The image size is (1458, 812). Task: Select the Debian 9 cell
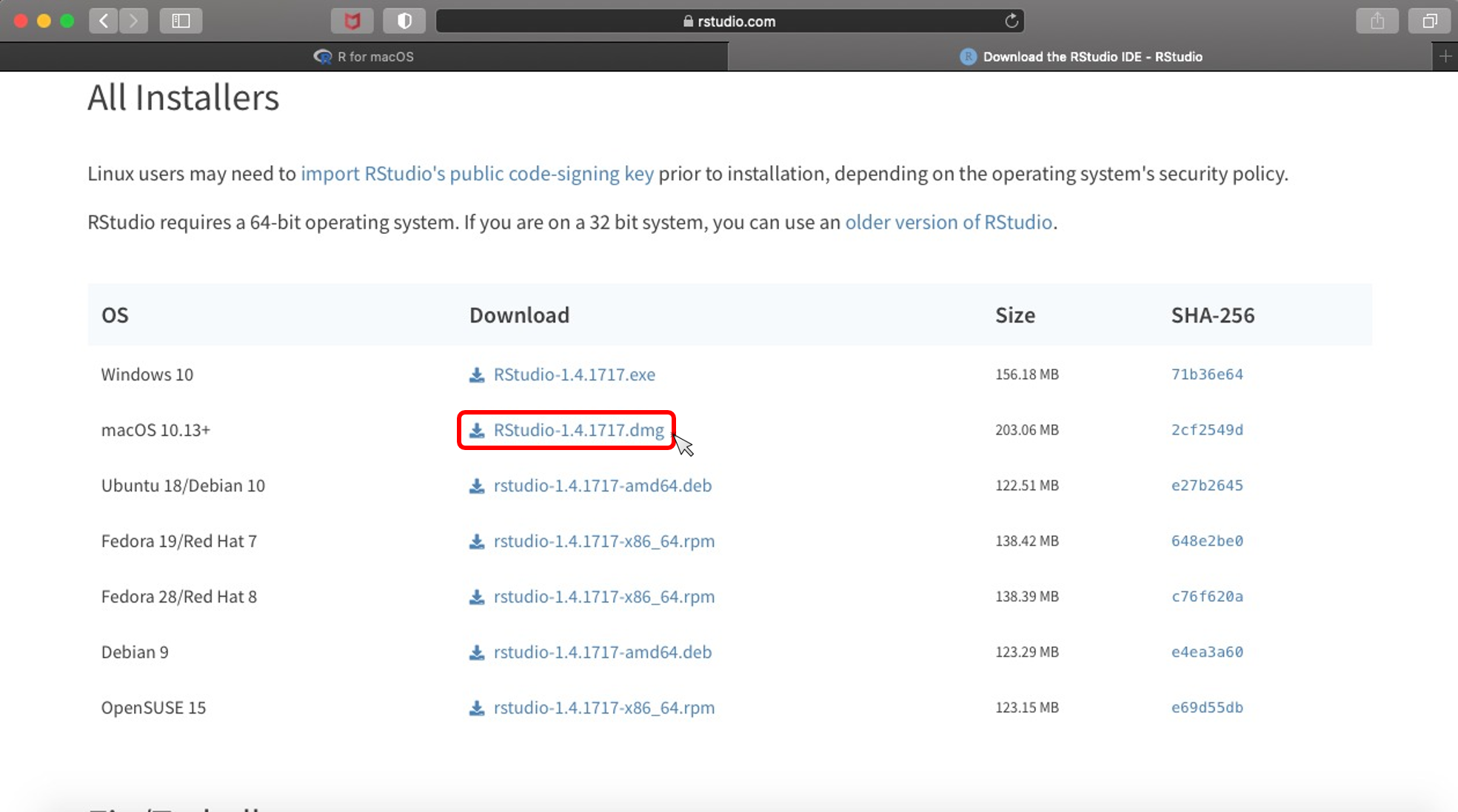[x=135, y=652]
